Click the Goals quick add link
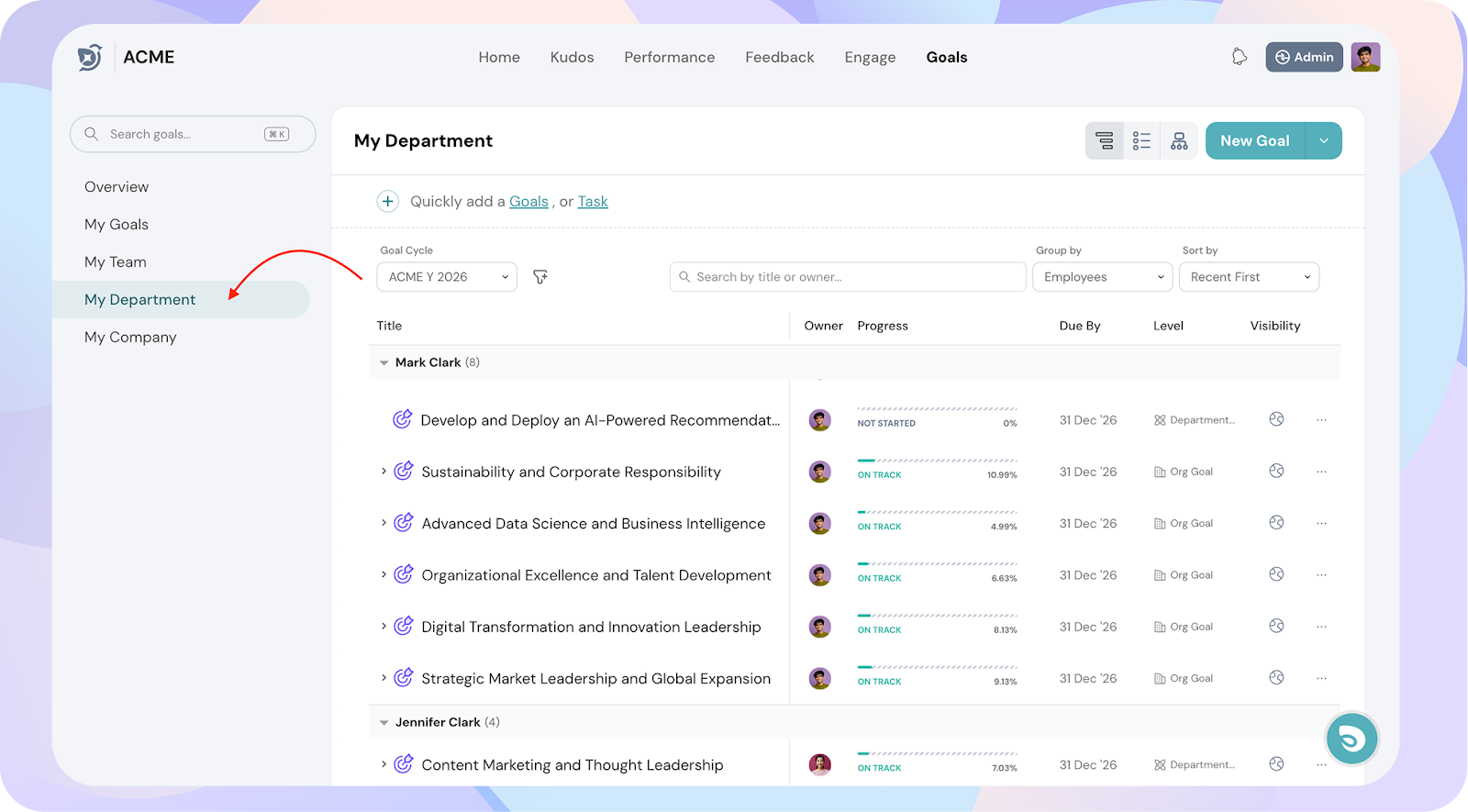 pyautogui.click(x=528, y=201)
